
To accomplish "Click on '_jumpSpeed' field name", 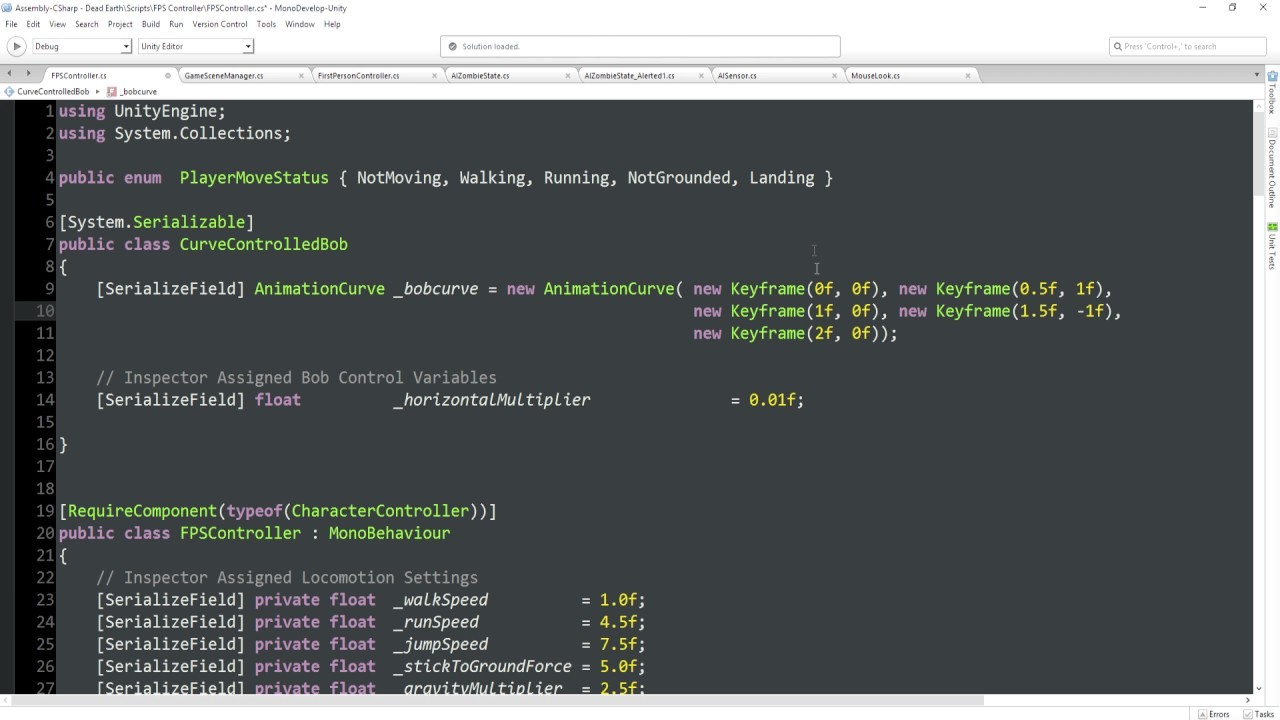I will pos(441,644).
